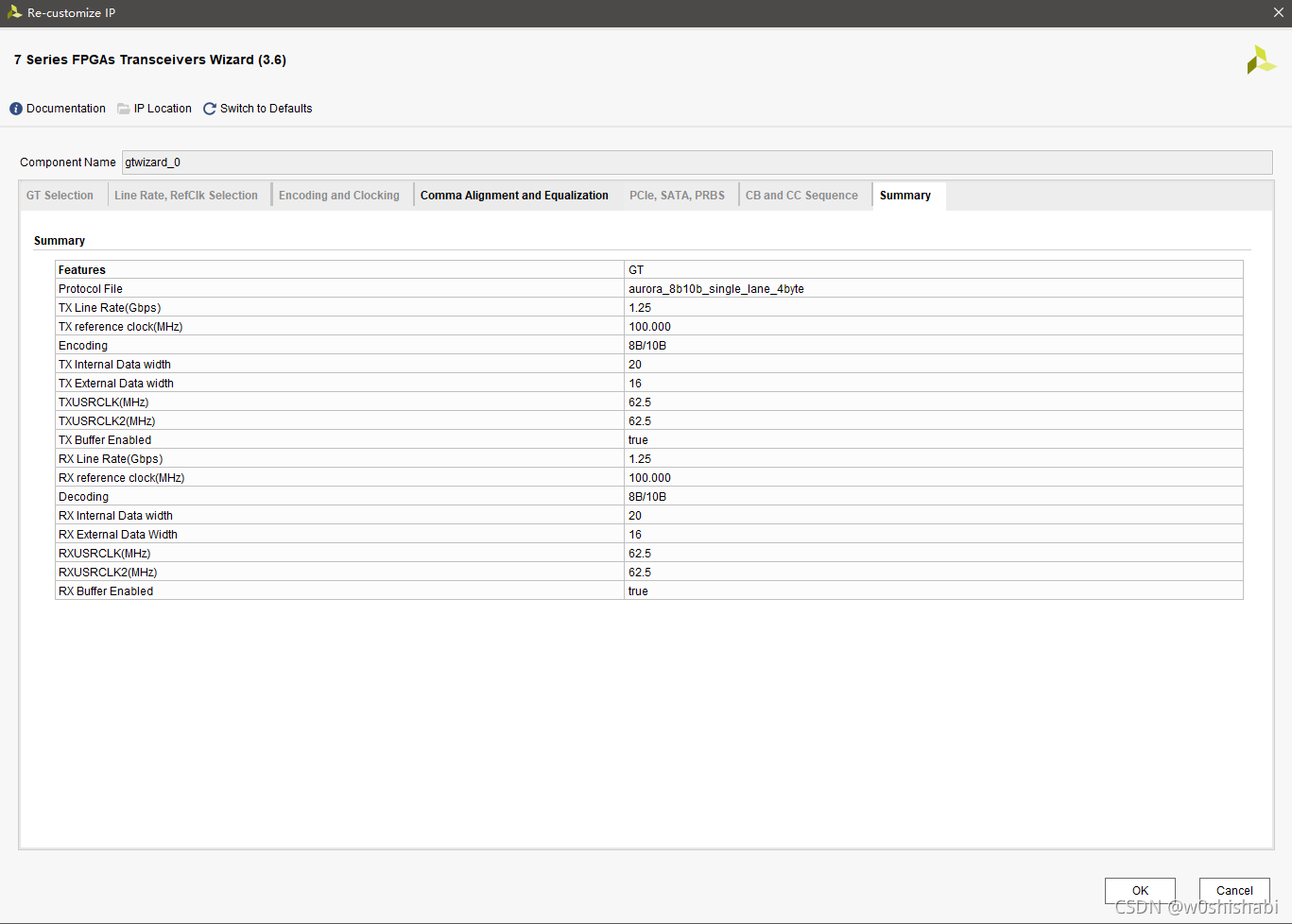Select TX Internal Data width label
The width and height of the screenshot is (1292, 924).
click(114, 365)
